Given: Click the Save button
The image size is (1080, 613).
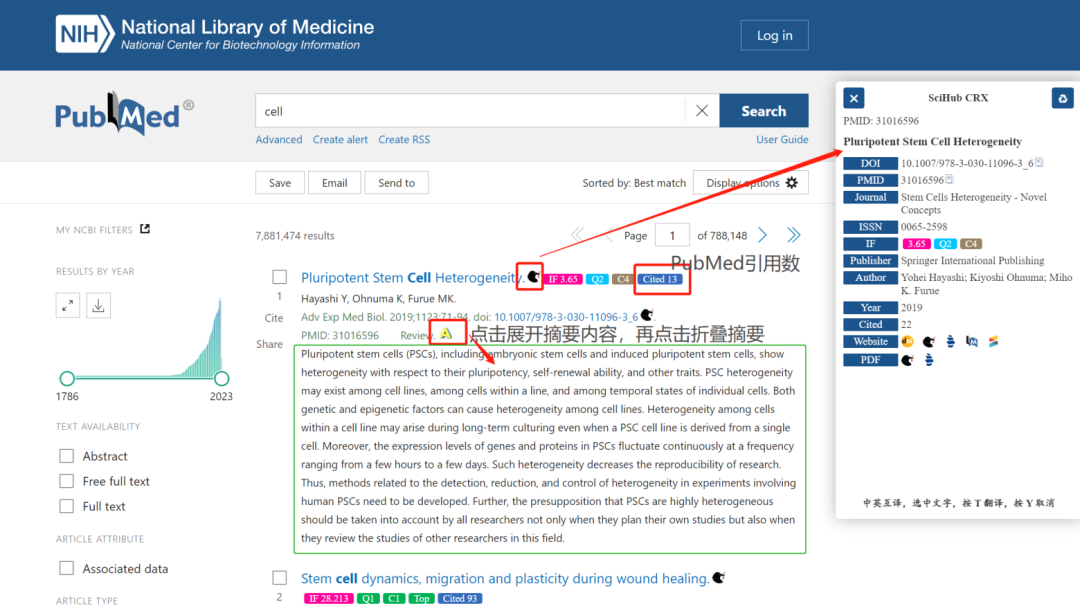Looking at the screenshot, I should tap(280, 183).
